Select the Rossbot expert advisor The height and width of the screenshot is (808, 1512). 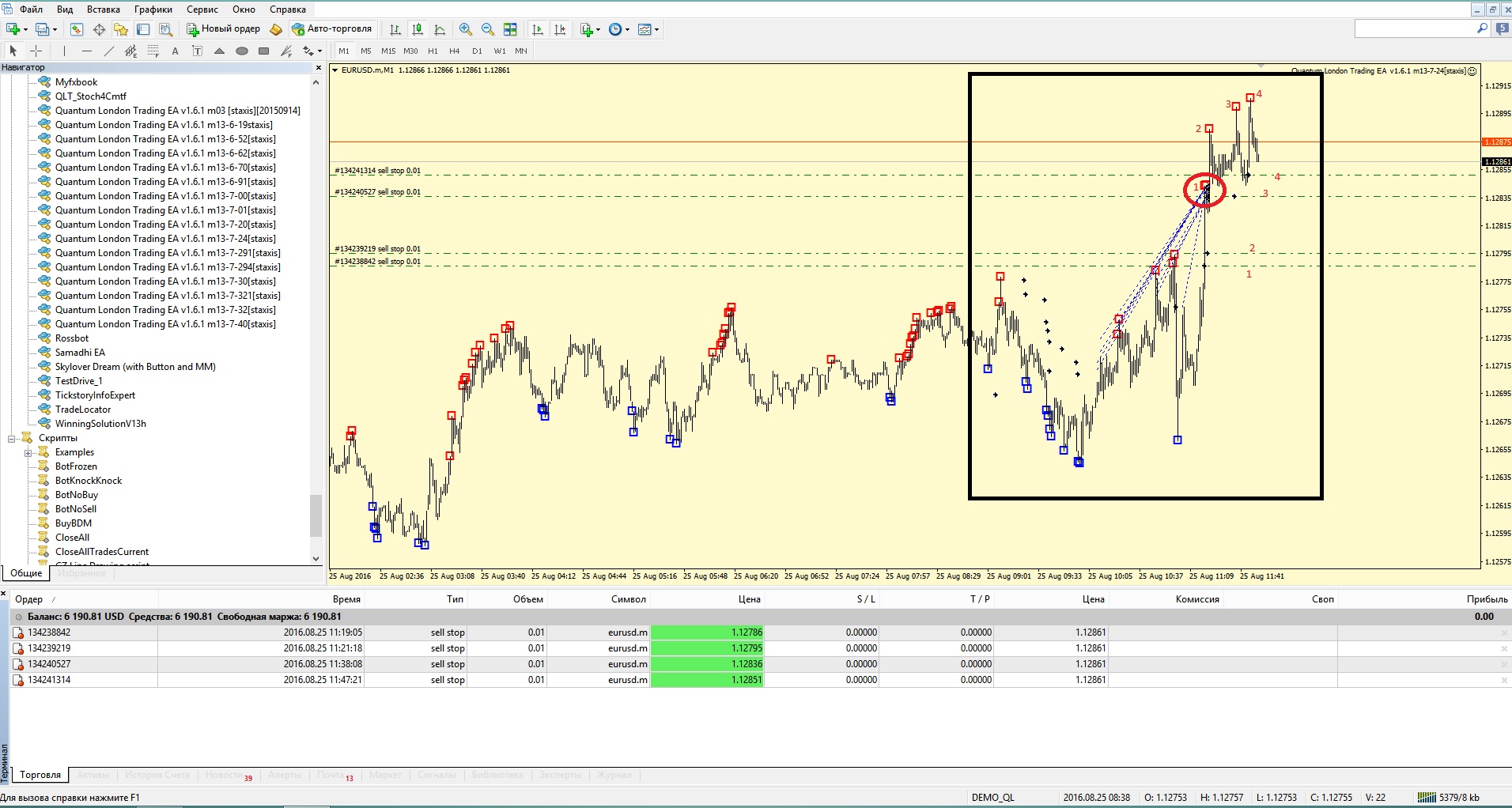(x=72, y=338)
